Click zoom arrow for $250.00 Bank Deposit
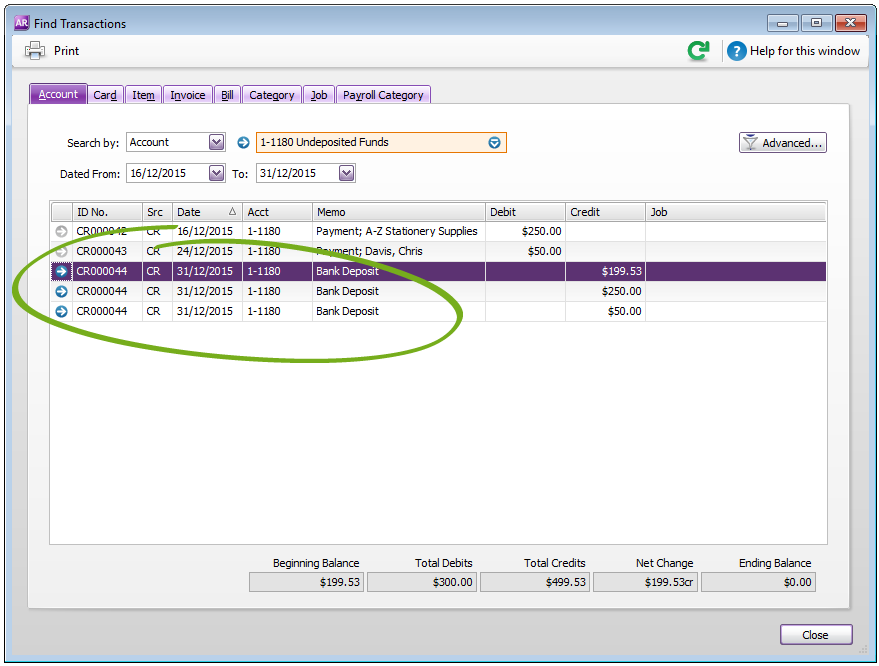 (x=61, y=291)
